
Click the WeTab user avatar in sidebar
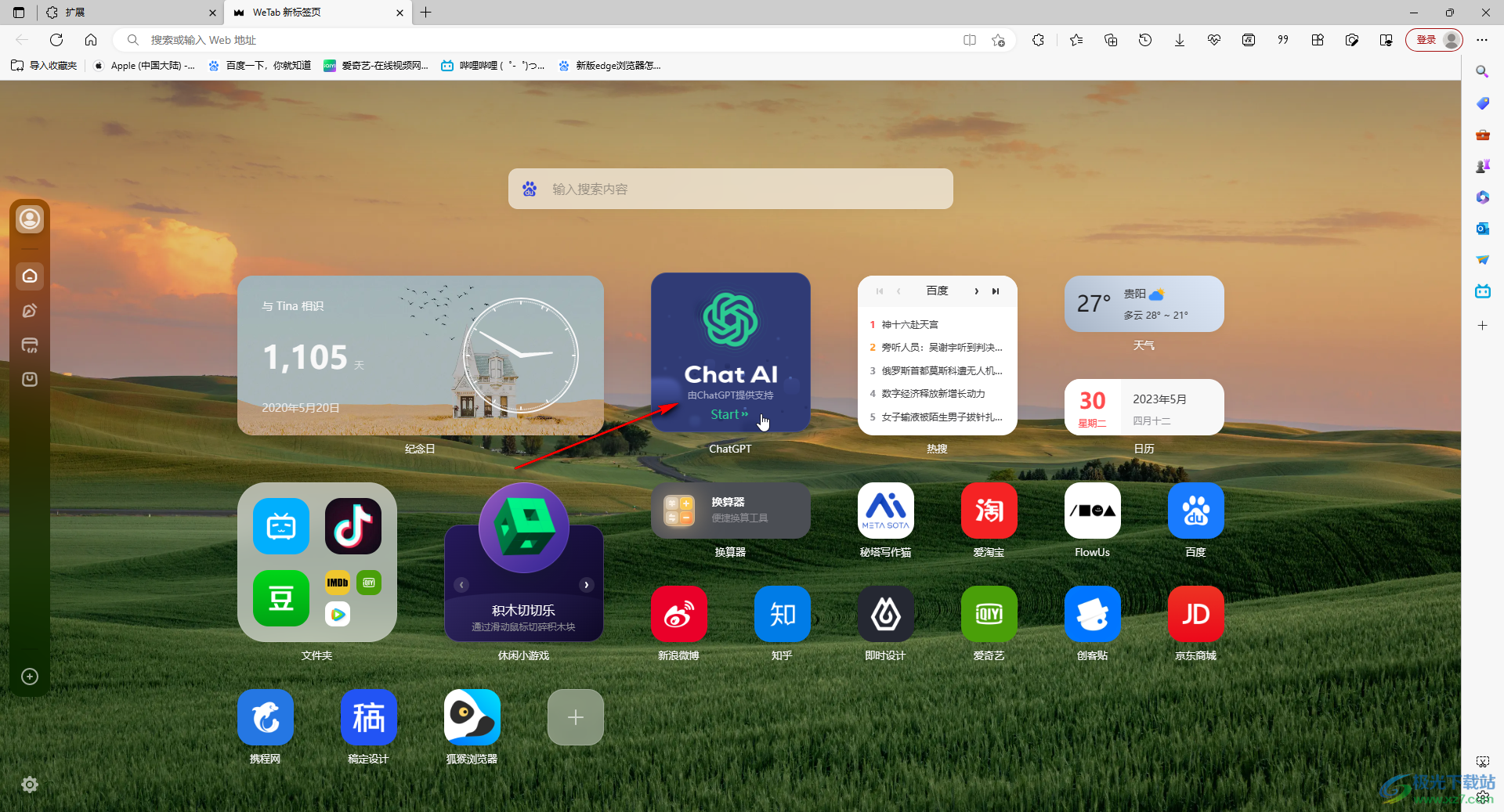(30, 219)
